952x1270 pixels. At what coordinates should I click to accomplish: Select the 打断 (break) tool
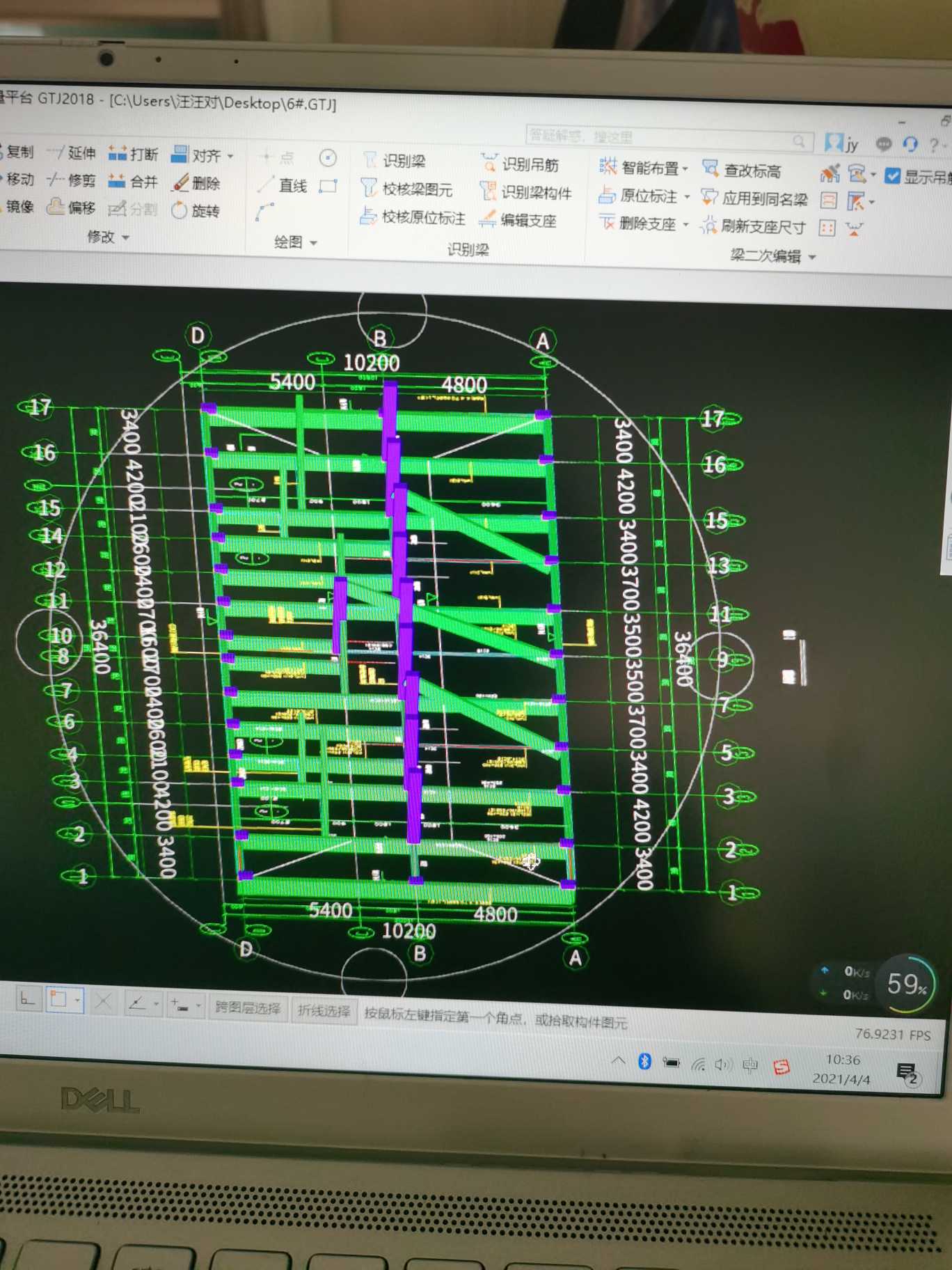pyautogui.click(x=133, y=153)
